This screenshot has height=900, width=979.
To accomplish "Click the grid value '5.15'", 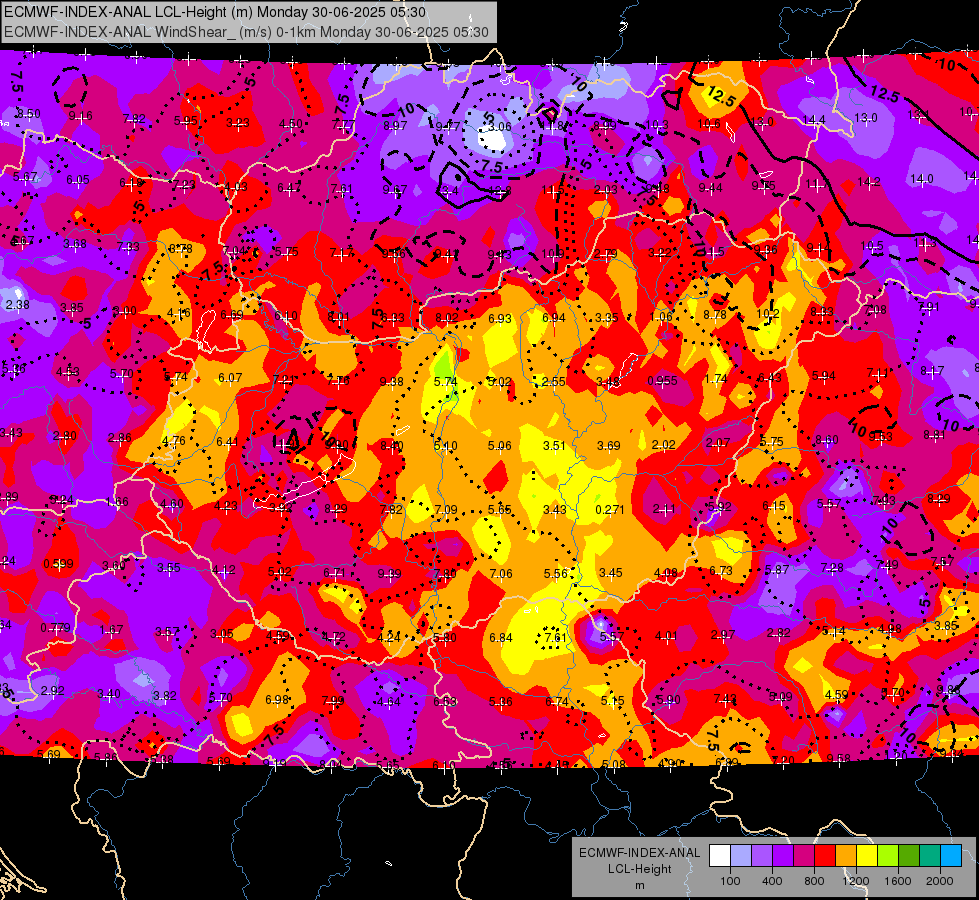I will tap(612, 701).
